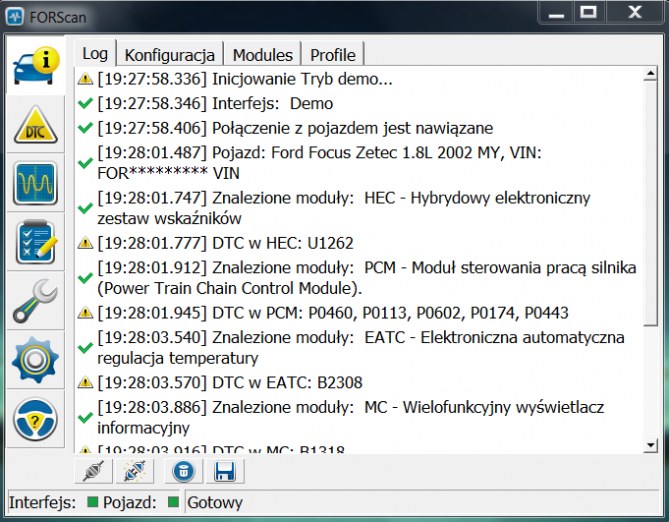Click warning icon beside DTC w PCM

tap(85, 313)
